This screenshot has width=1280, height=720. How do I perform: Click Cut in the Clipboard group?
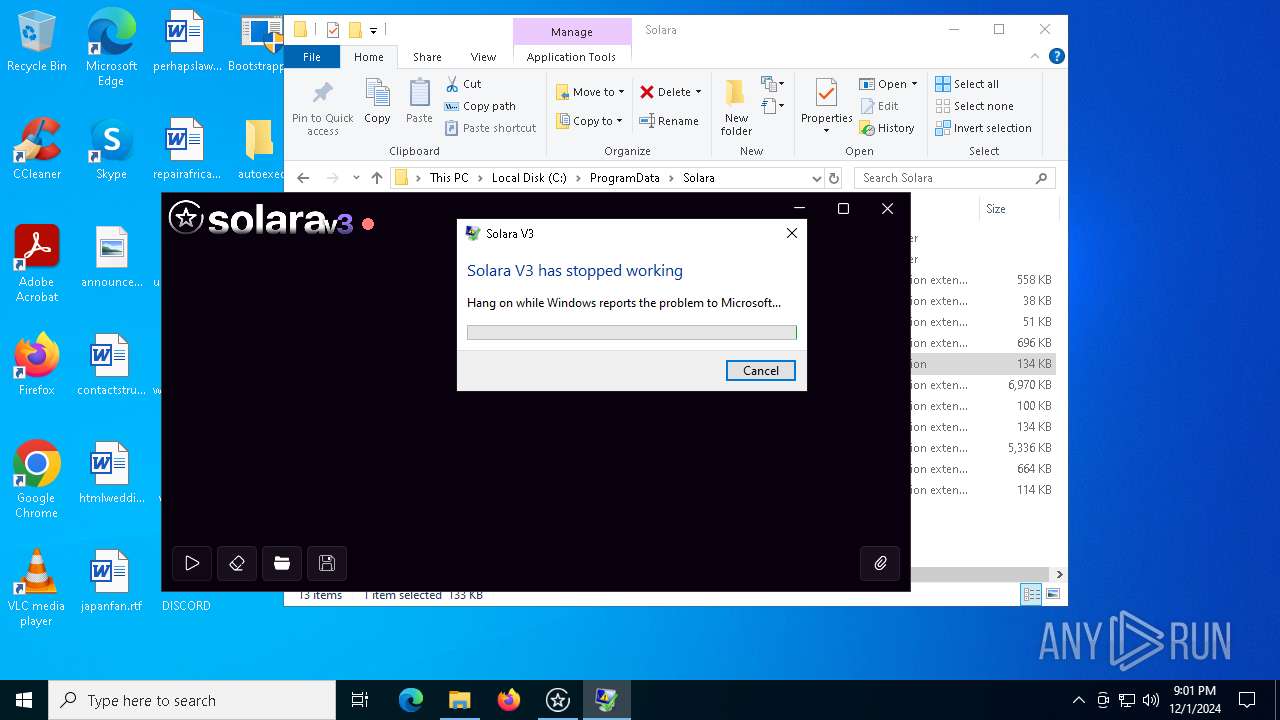tap(463, 84)
